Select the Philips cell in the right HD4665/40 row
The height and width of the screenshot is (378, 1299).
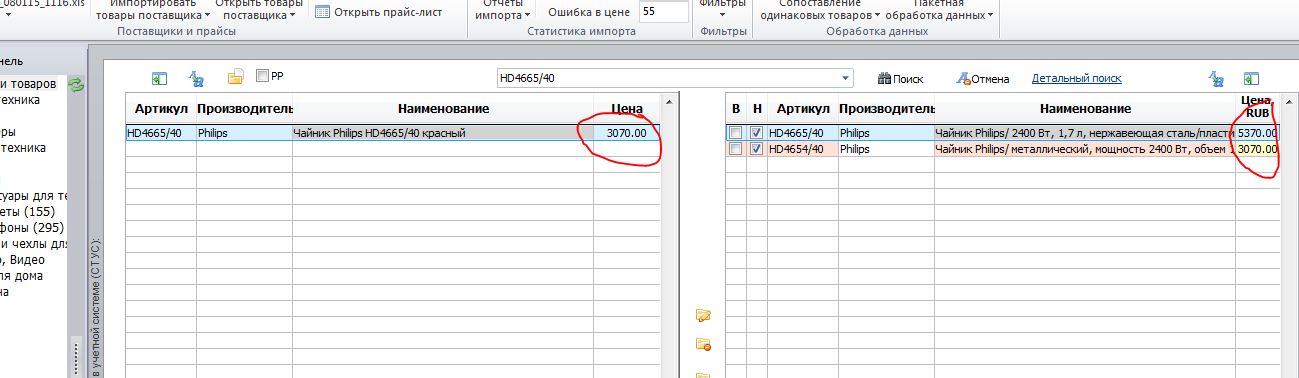tap(886, 132)
